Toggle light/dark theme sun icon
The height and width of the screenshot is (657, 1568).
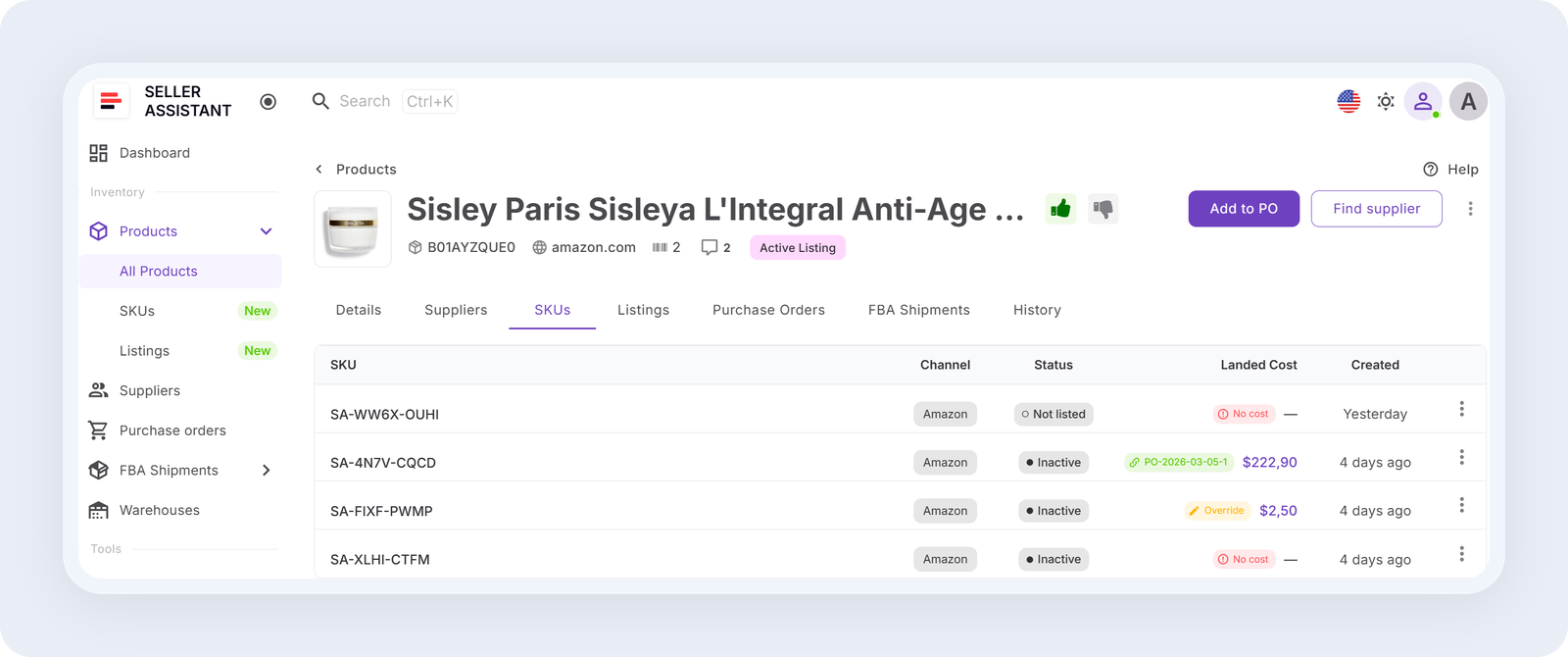point(1386,101)
